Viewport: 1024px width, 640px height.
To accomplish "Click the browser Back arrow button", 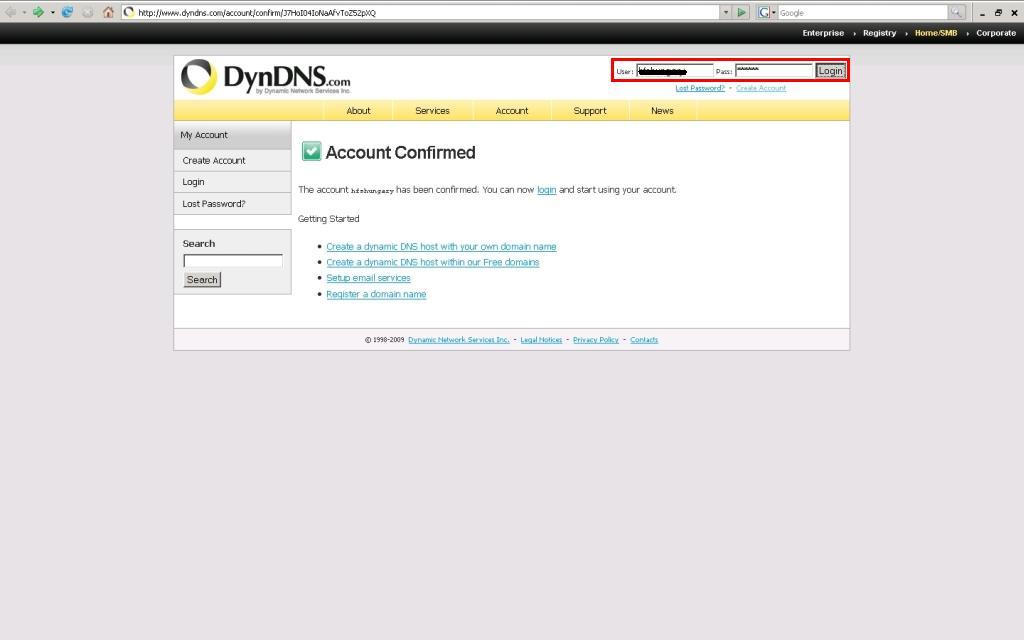I will point(10,12).
